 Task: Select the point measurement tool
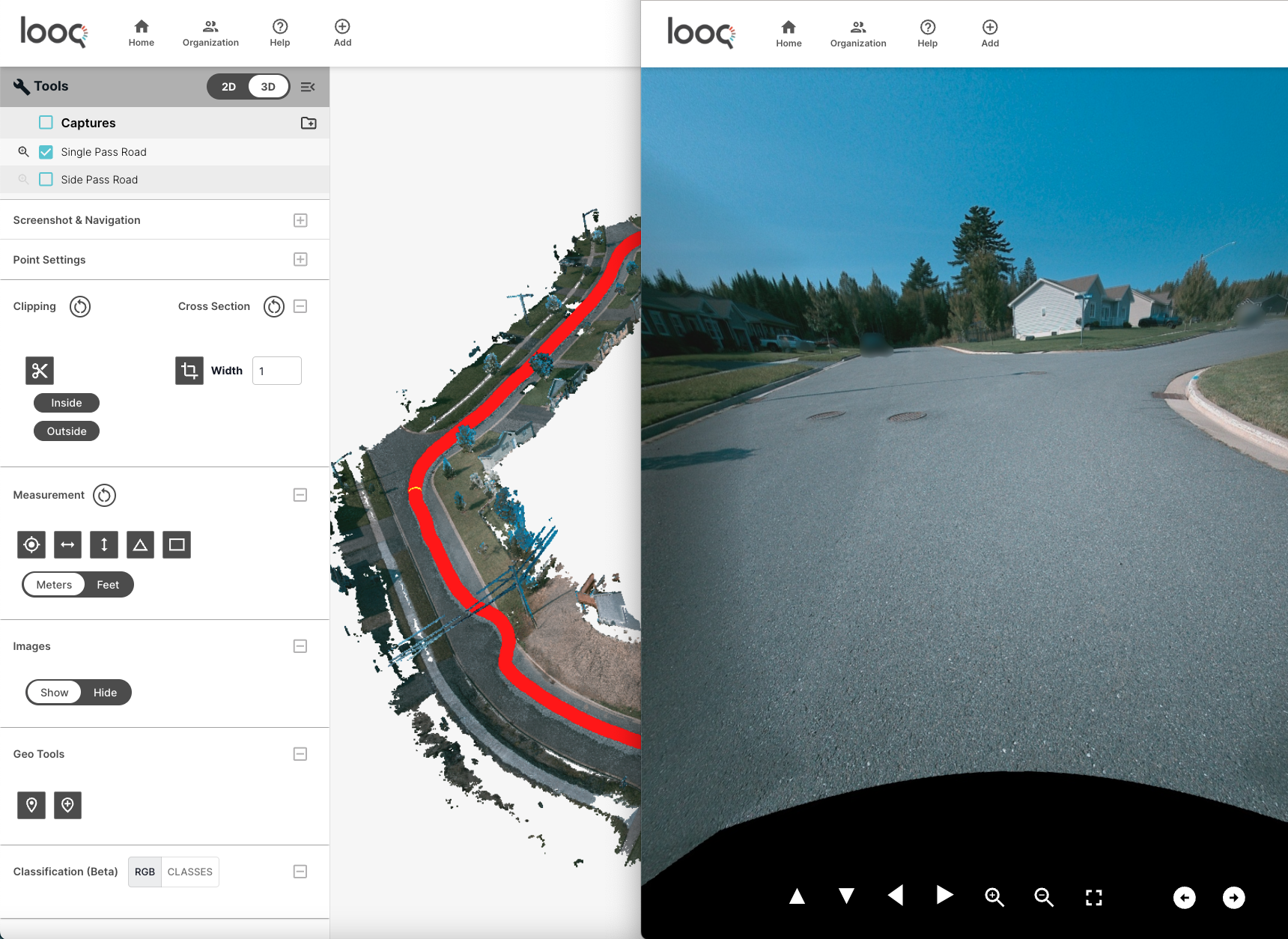pos(31,545)
